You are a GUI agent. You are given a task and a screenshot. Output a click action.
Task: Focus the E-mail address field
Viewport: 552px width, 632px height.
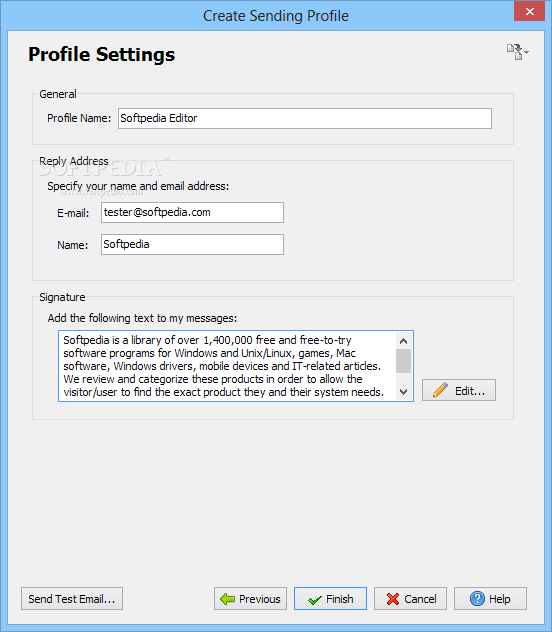click(192, 212)
